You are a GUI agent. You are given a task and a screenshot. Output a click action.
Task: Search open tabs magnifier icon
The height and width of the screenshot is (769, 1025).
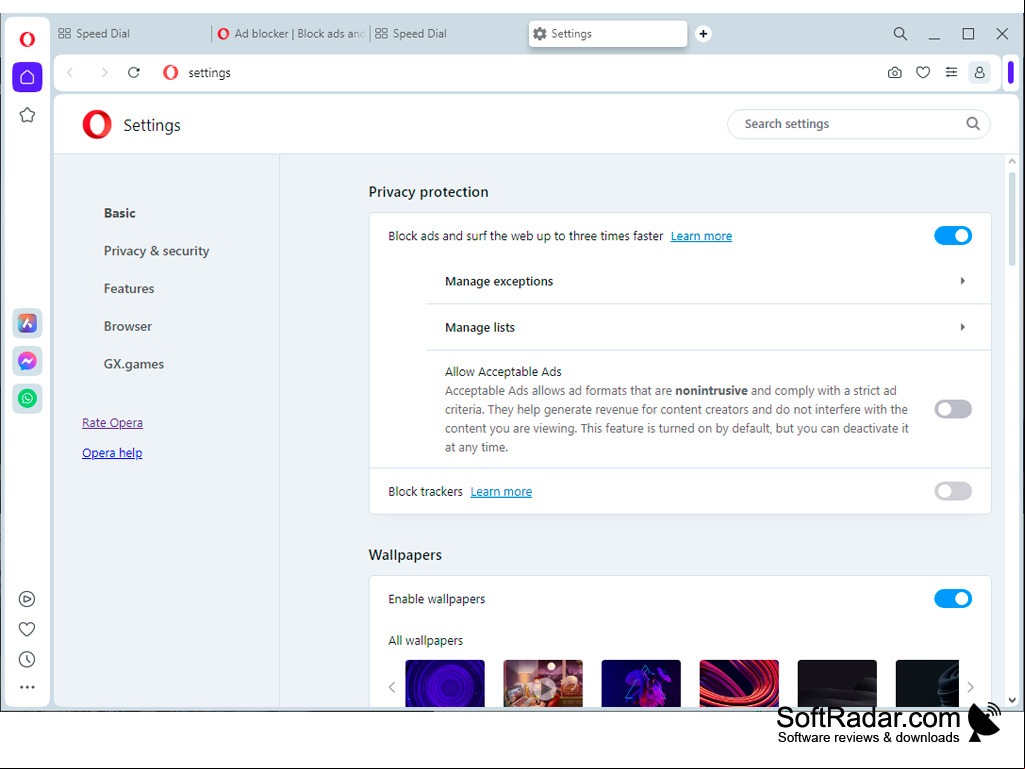900,33
